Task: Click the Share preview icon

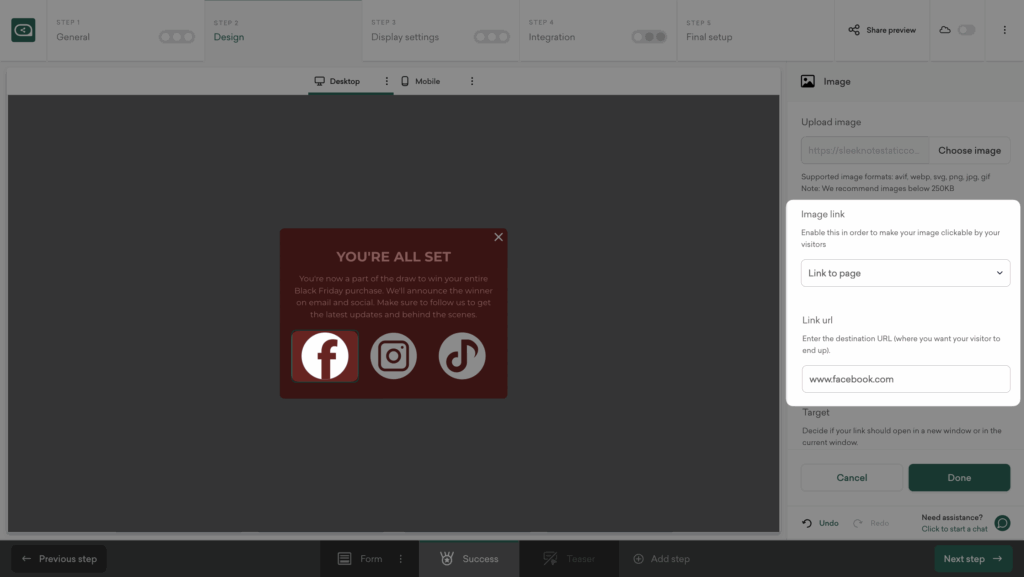Action: [854, 30]
